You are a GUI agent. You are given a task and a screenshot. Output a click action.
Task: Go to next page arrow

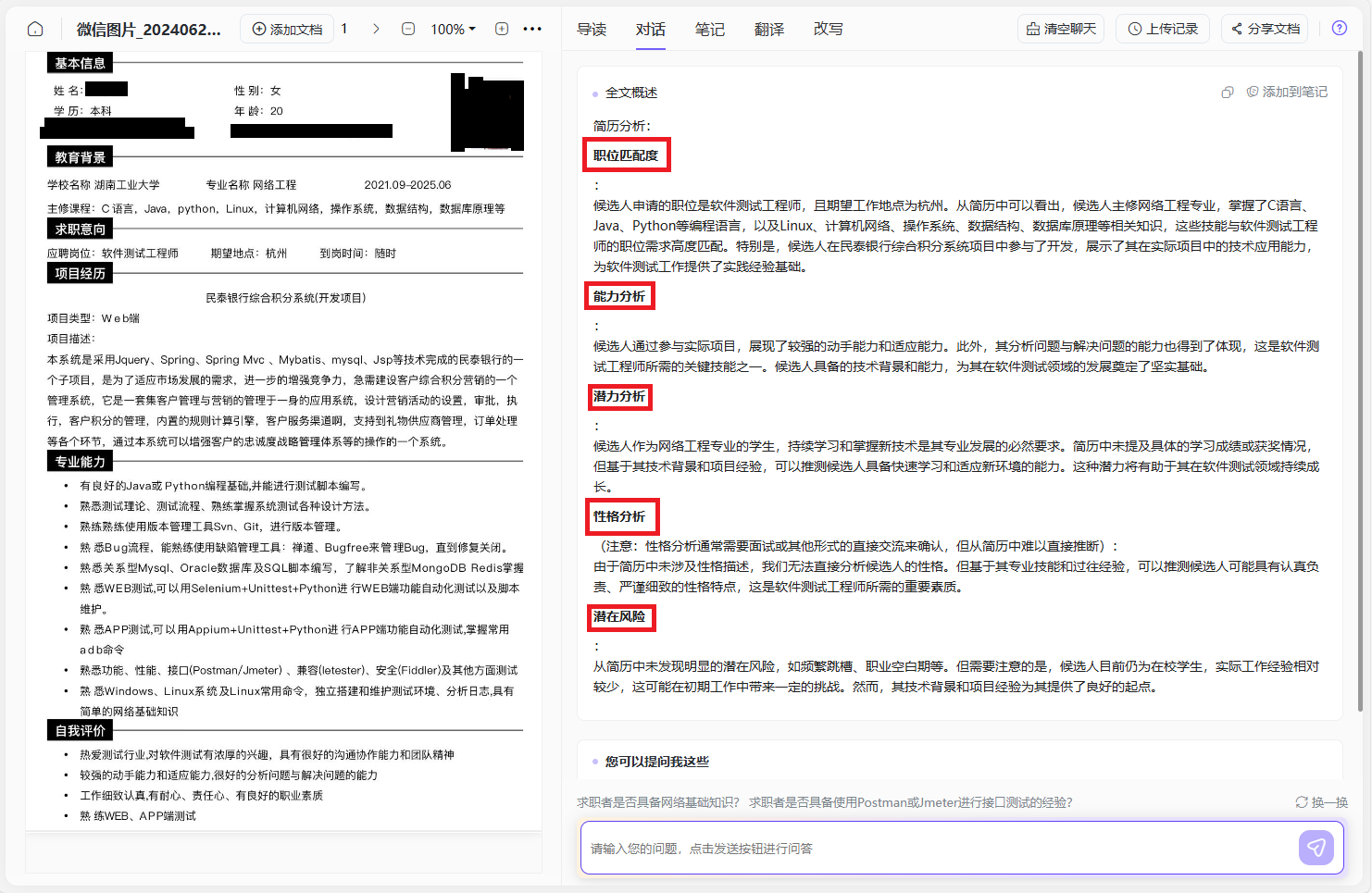coord(376,29)
